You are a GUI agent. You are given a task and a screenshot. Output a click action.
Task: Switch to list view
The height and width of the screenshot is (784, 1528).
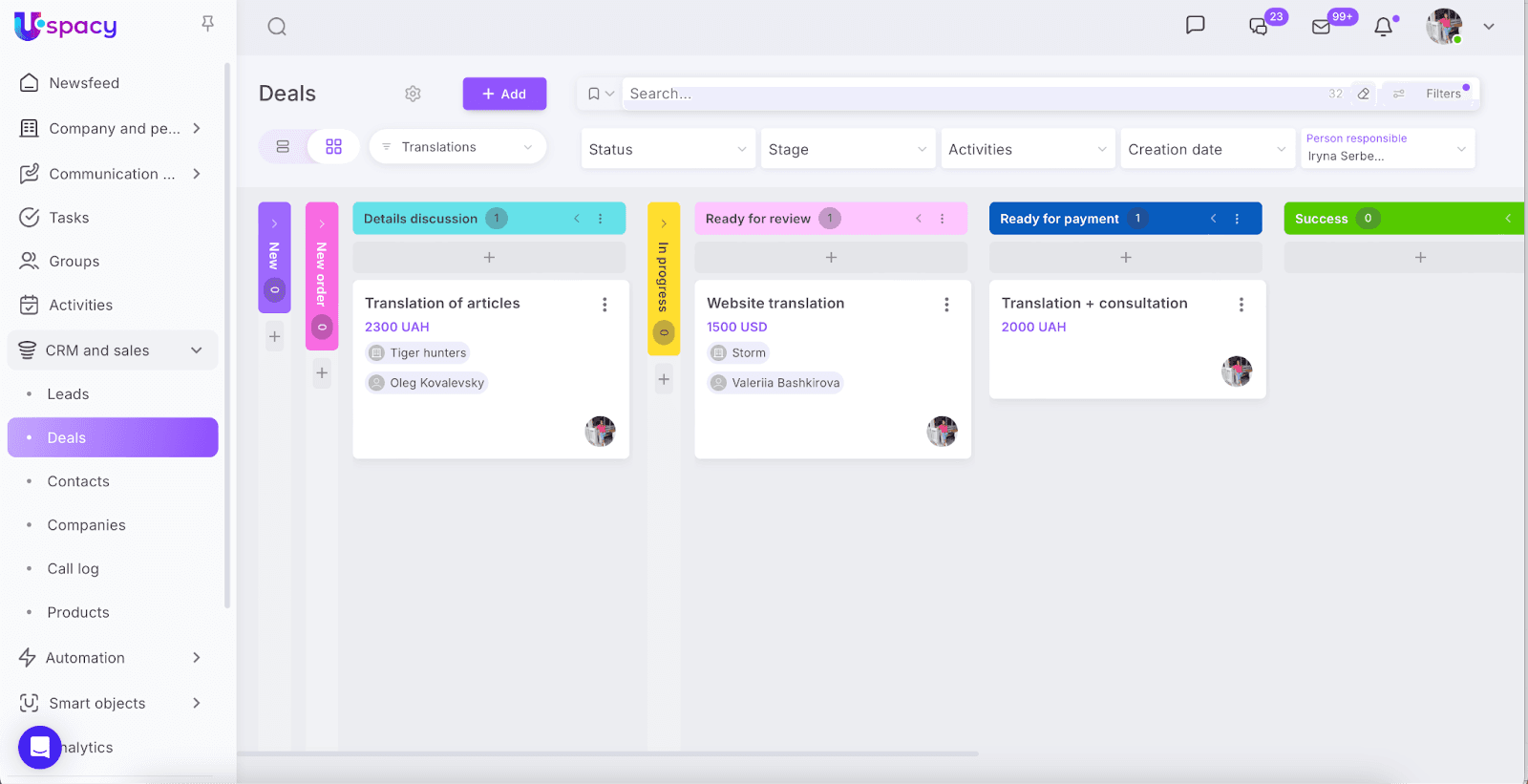[x=283, y=147]
